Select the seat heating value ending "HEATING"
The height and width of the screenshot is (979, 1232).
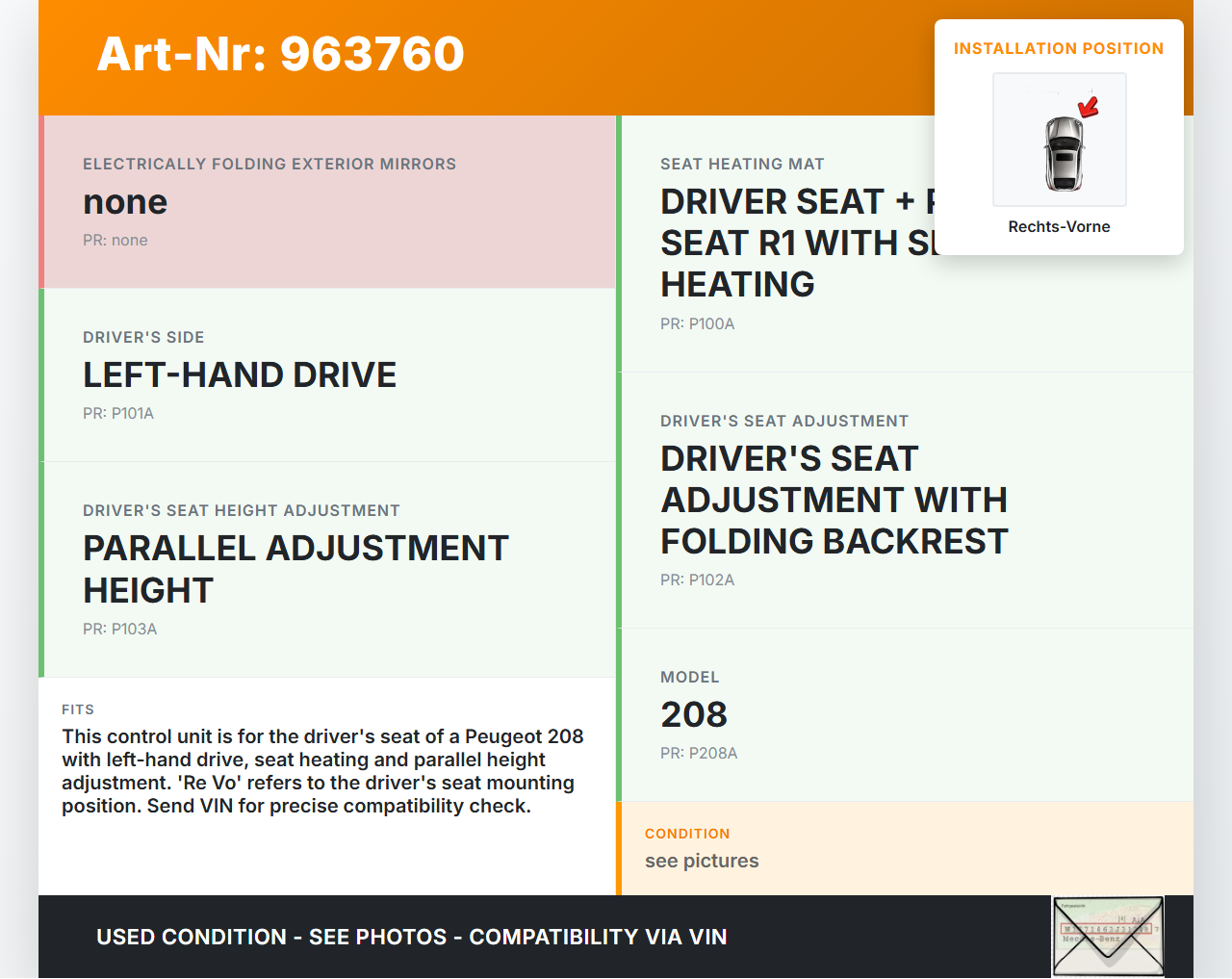click(x=797, y=244)
